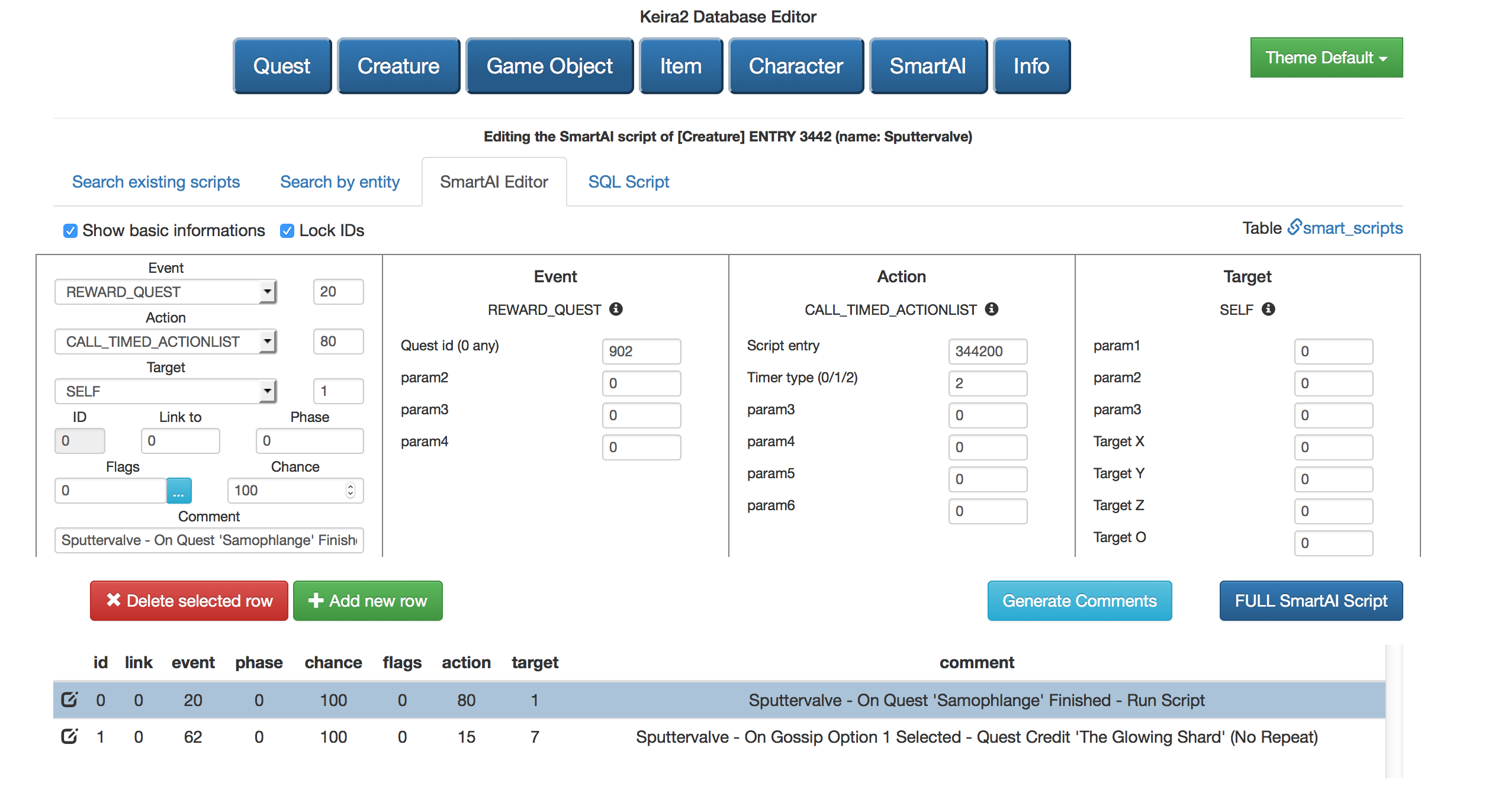Image resolution: width=1511 pixels, height=812 pixels.
Task: Click info icon beside CALL_TIMED_ACTIONLIST
Action: [x=991, y=309]
